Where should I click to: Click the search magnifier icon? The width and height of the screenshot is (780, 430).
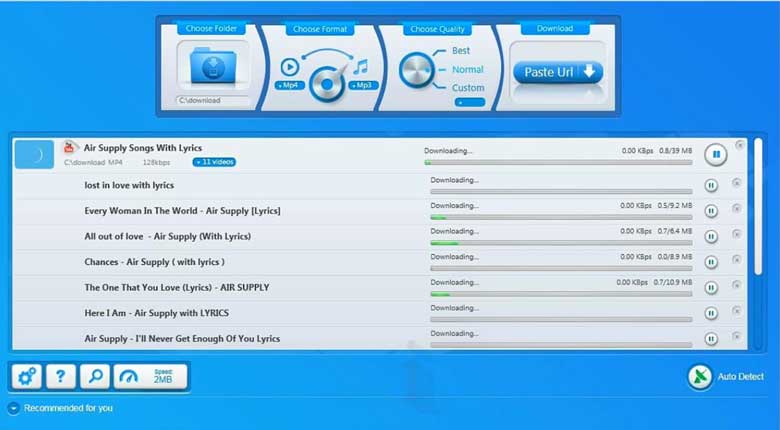[95, 376]
